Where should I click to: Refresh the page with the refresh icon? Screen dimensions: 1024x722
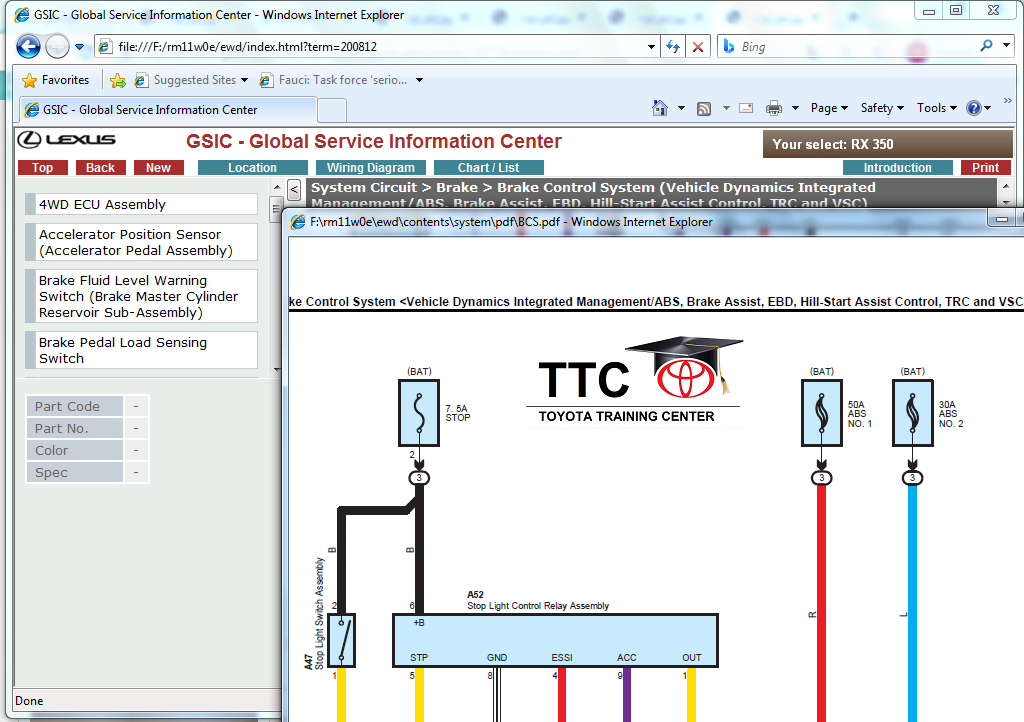click(673, 46)
